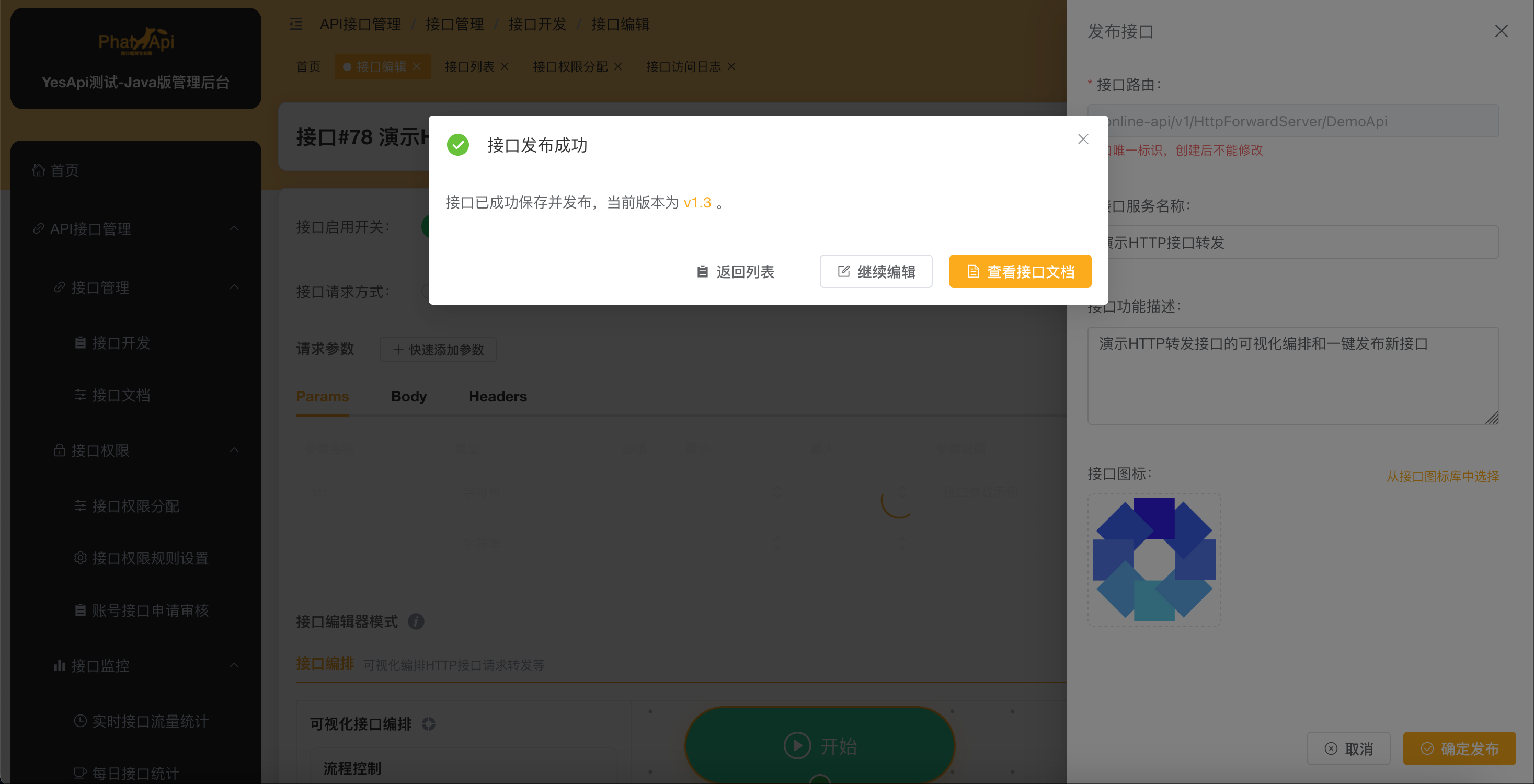Collapse the 接口管理 submenu
This screenshot has height=784, width=1534.
(235, 287)
